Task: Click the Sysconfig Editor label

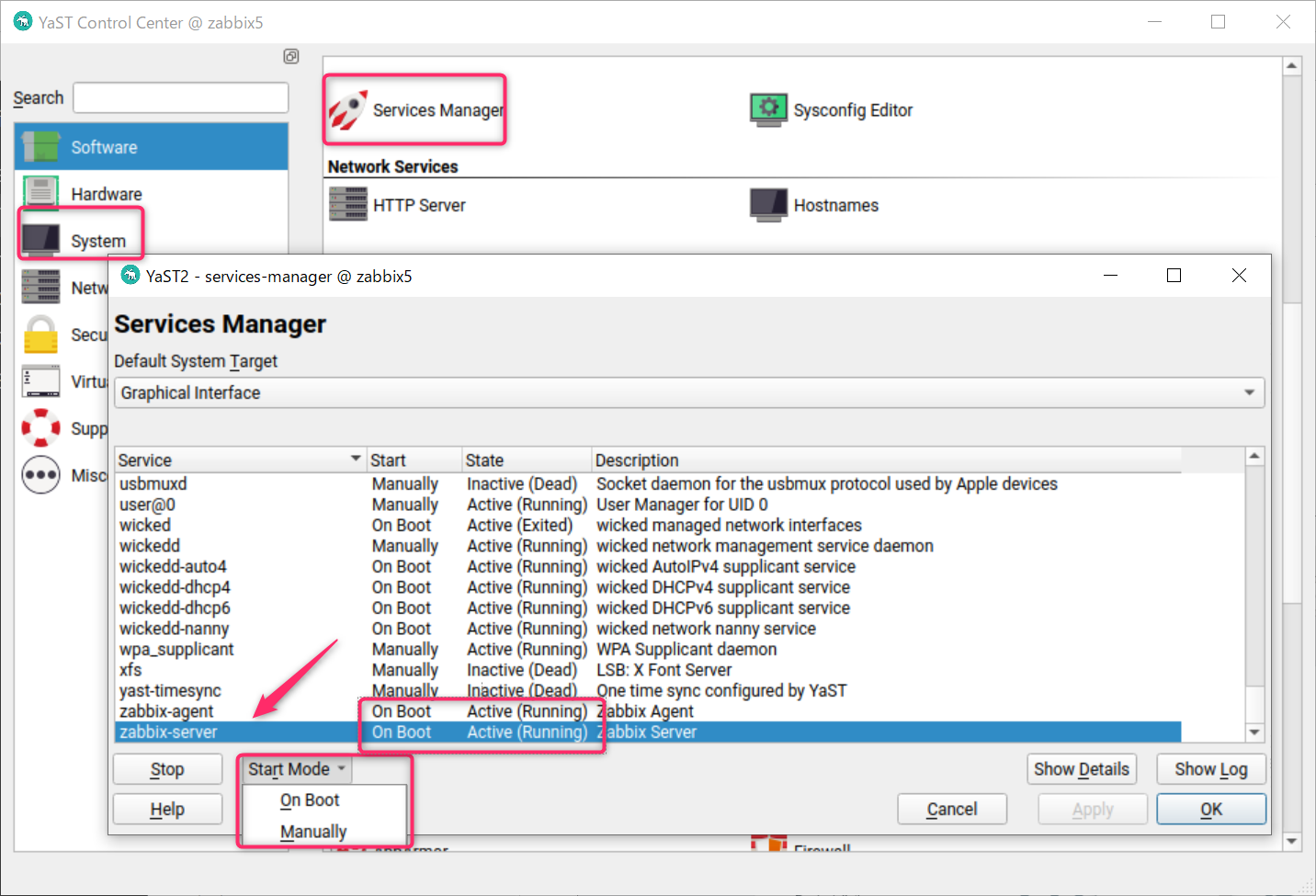Action: point(853,110)
